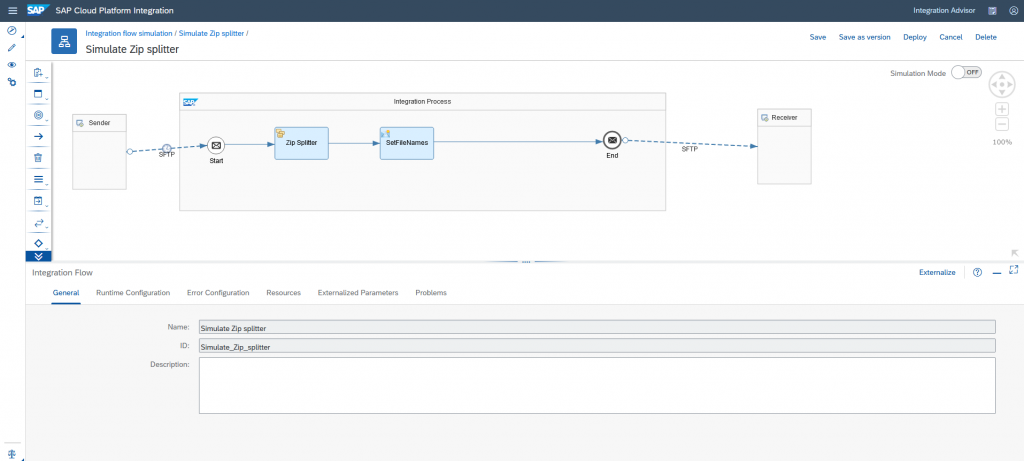This screenshot has height=461, width=1024.
Task: Open the Monitor eye icon in sidebar
Action: click(12, 65)
